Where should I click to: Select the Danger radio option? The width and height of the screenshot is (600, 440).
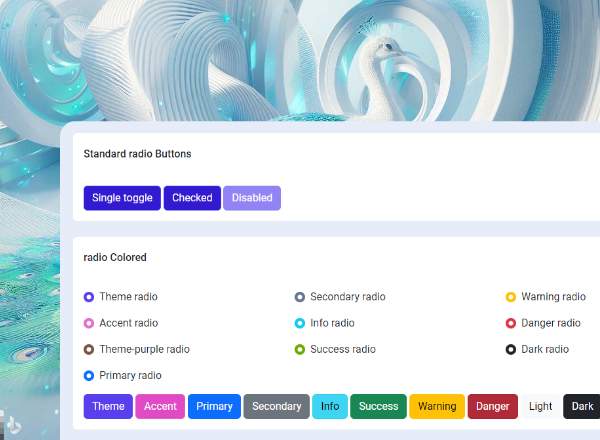tap(511, 323)
